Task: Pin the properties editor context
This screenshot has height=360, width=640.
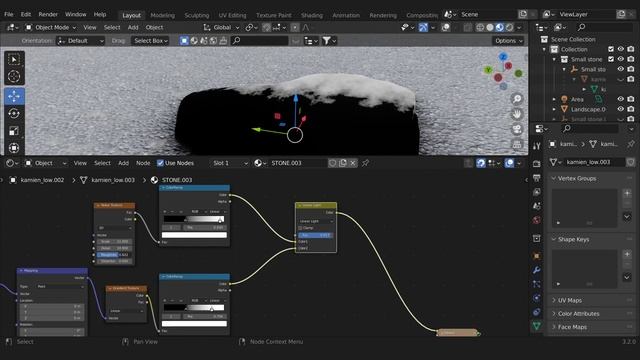Action: (x=631, y=144)
